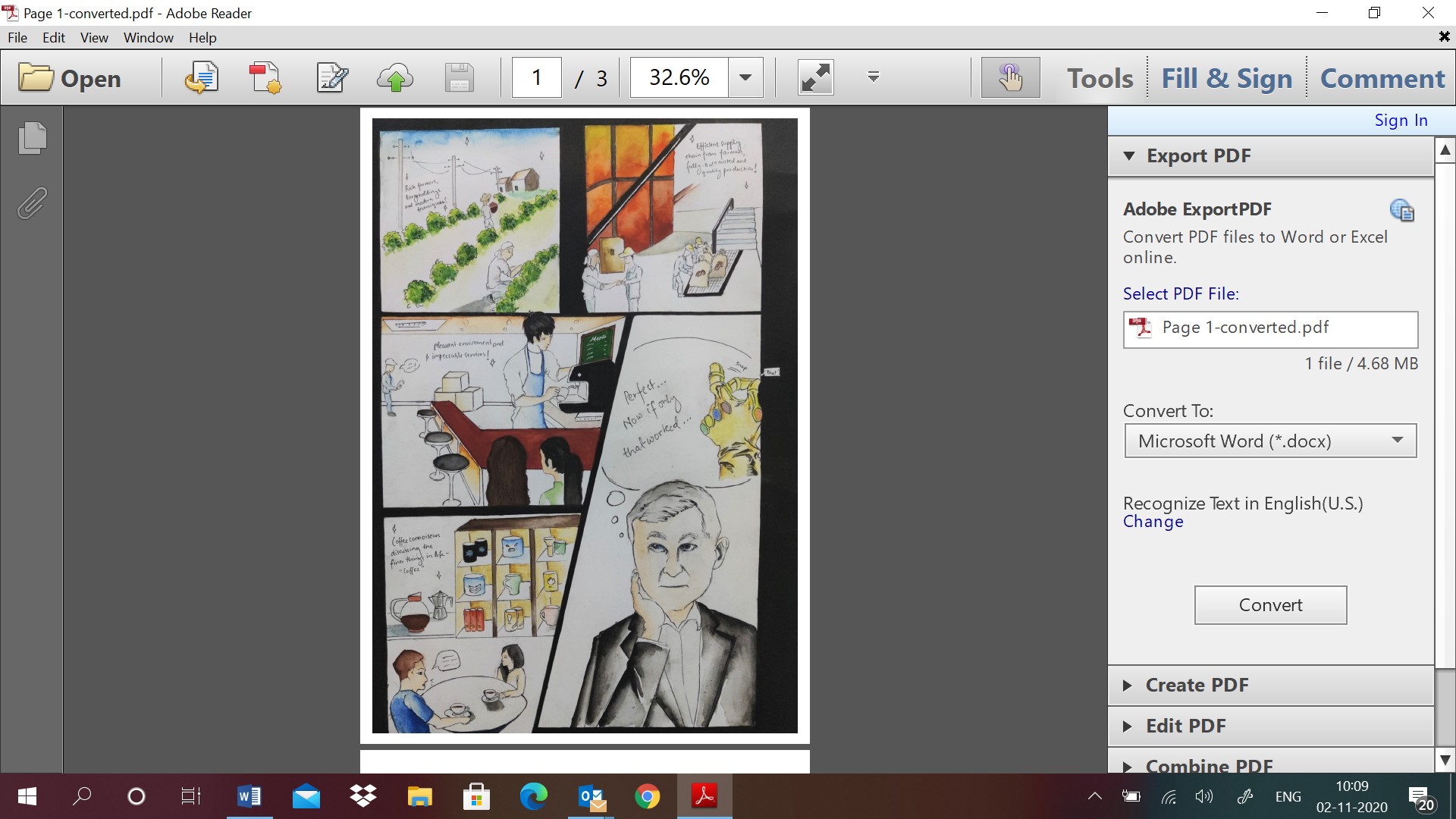The width and height of the screenshot is (1456, 819).
Task: Open Dropbox from the taskbar
Action: tap(363, 796)
